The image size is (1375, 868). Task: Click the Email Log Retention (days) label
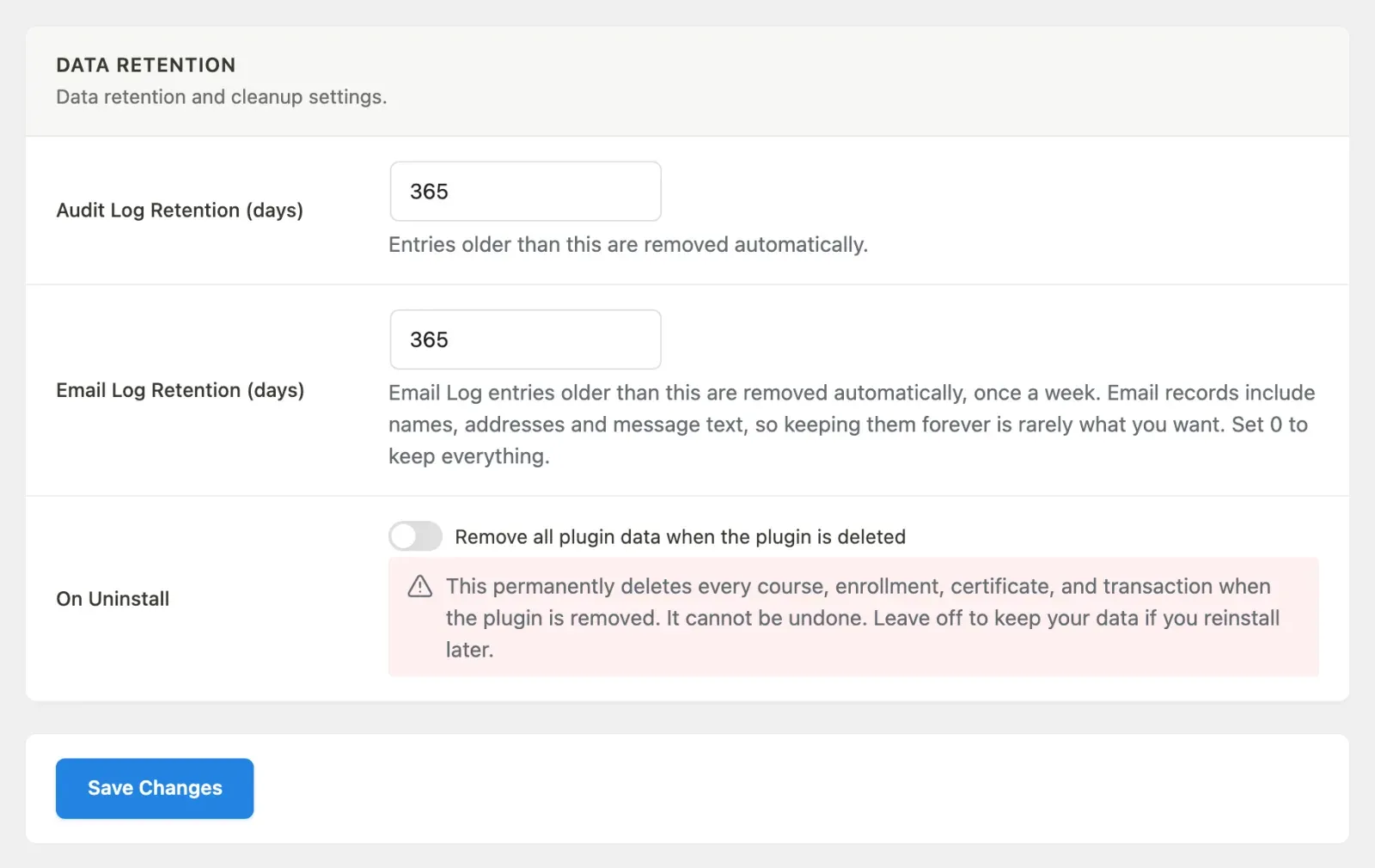[x=180, y=390]
